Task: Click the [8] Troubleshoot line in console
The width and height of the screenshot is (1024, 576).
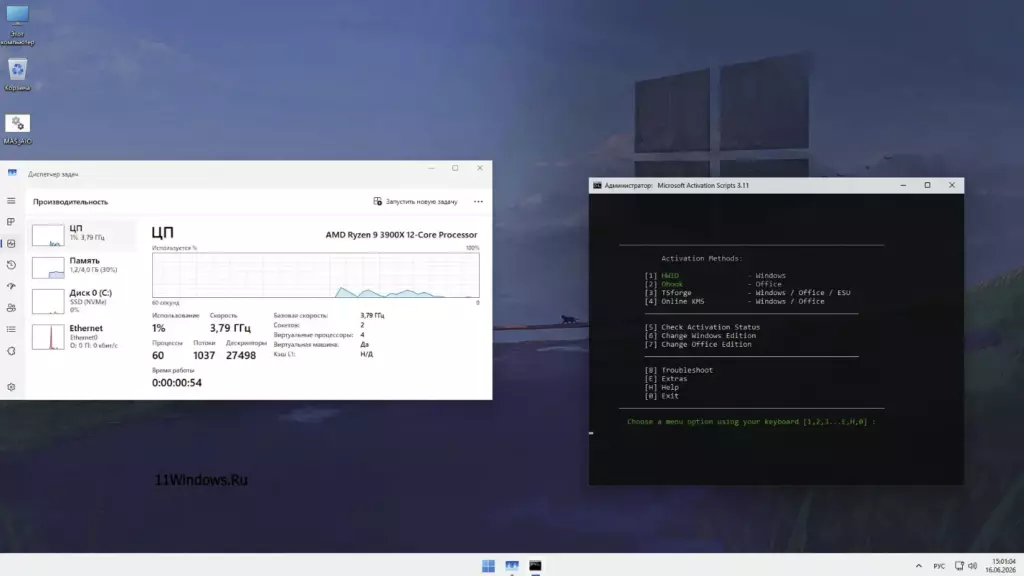Action: [x=679, y=370]
